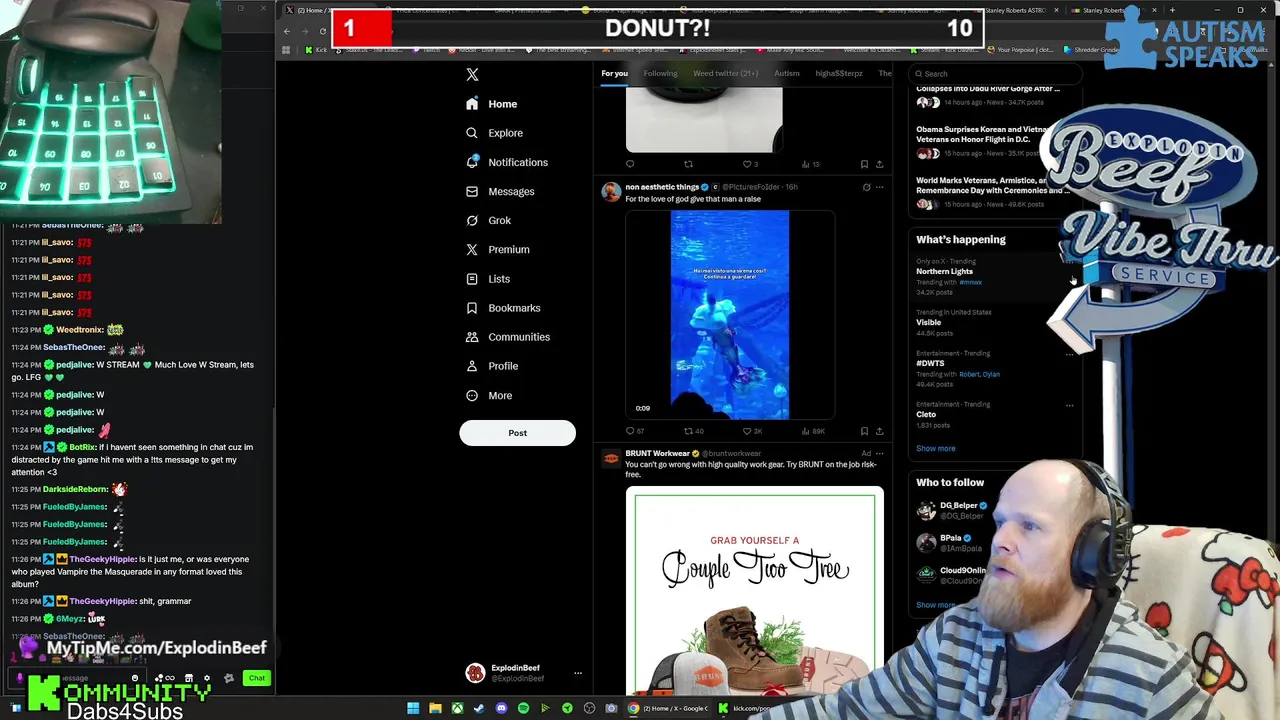Open more options on non aesthetic things post
This screenshot has width=1280, height=720.
point(880,187)
